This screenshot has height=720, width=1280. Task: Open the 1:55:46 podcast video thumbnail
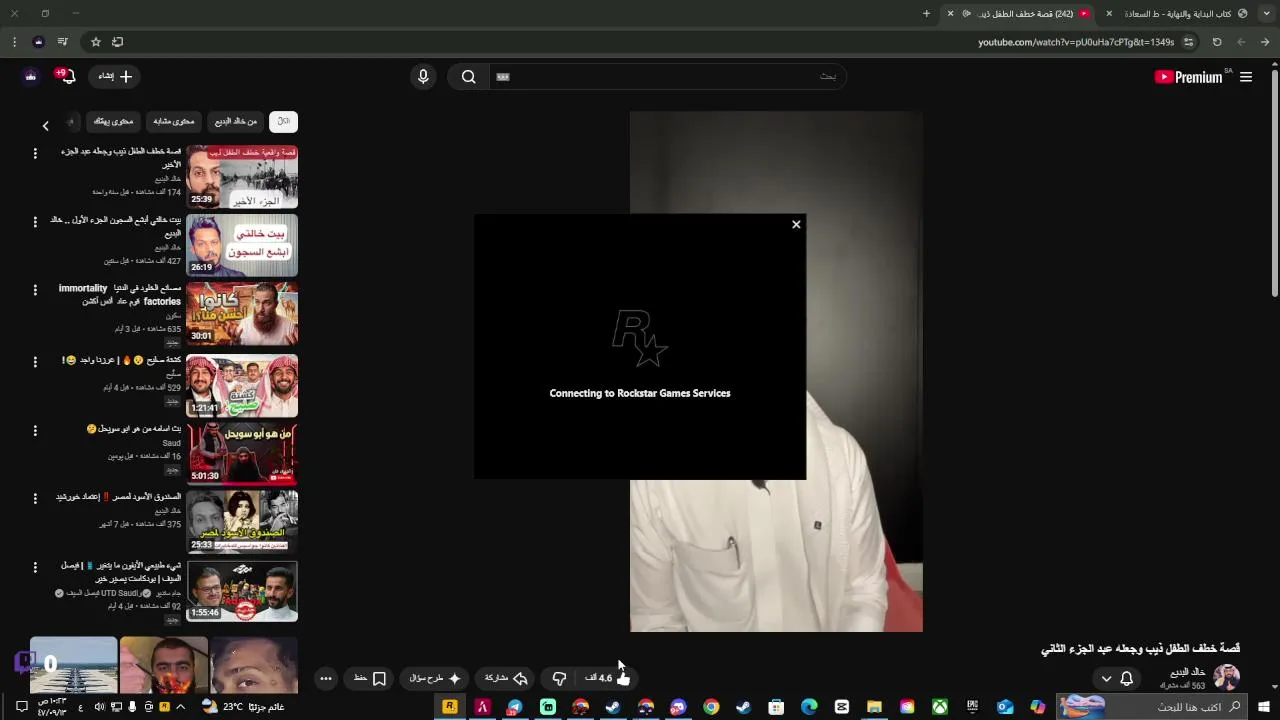pos(242,591)
